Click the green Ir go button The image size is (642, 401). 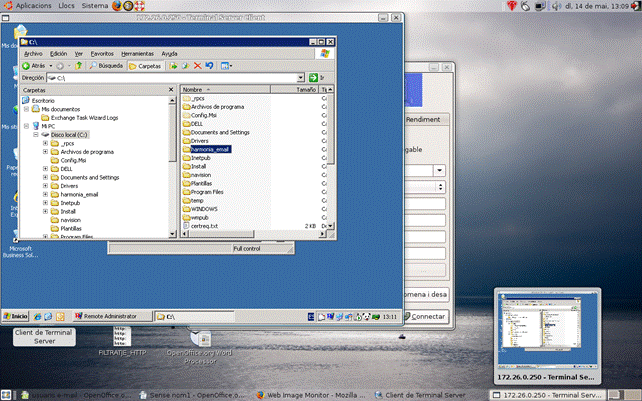click(x=315, y=77)
